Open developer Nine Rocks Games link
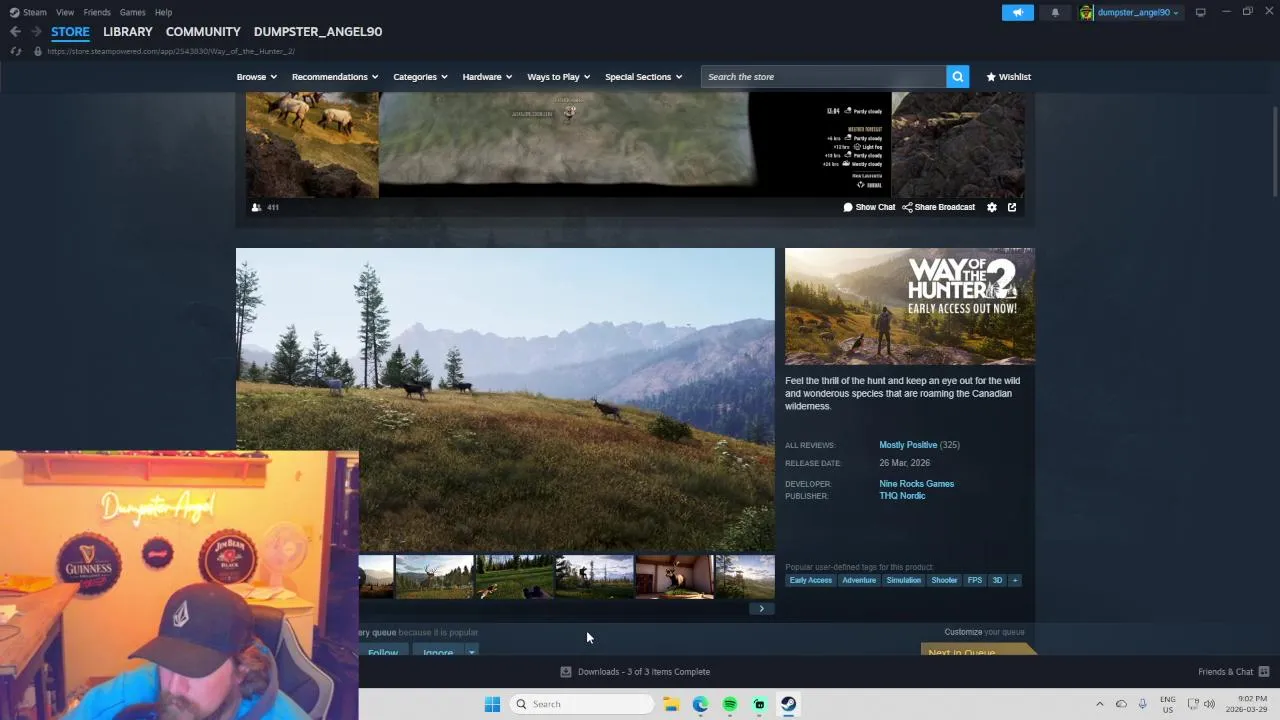Image resolution: width=1280 pixels, height=720 pixels. pos(916,484)
